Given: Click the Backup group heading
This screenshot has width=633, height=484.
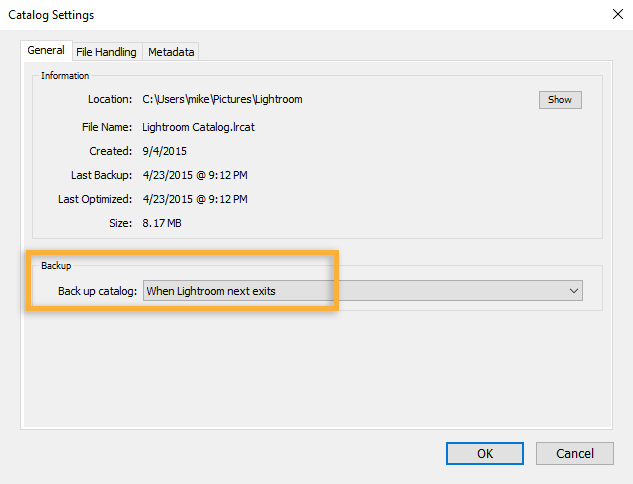Looking at the screenshot, I should pyautogui.click(x=56, y=266).
